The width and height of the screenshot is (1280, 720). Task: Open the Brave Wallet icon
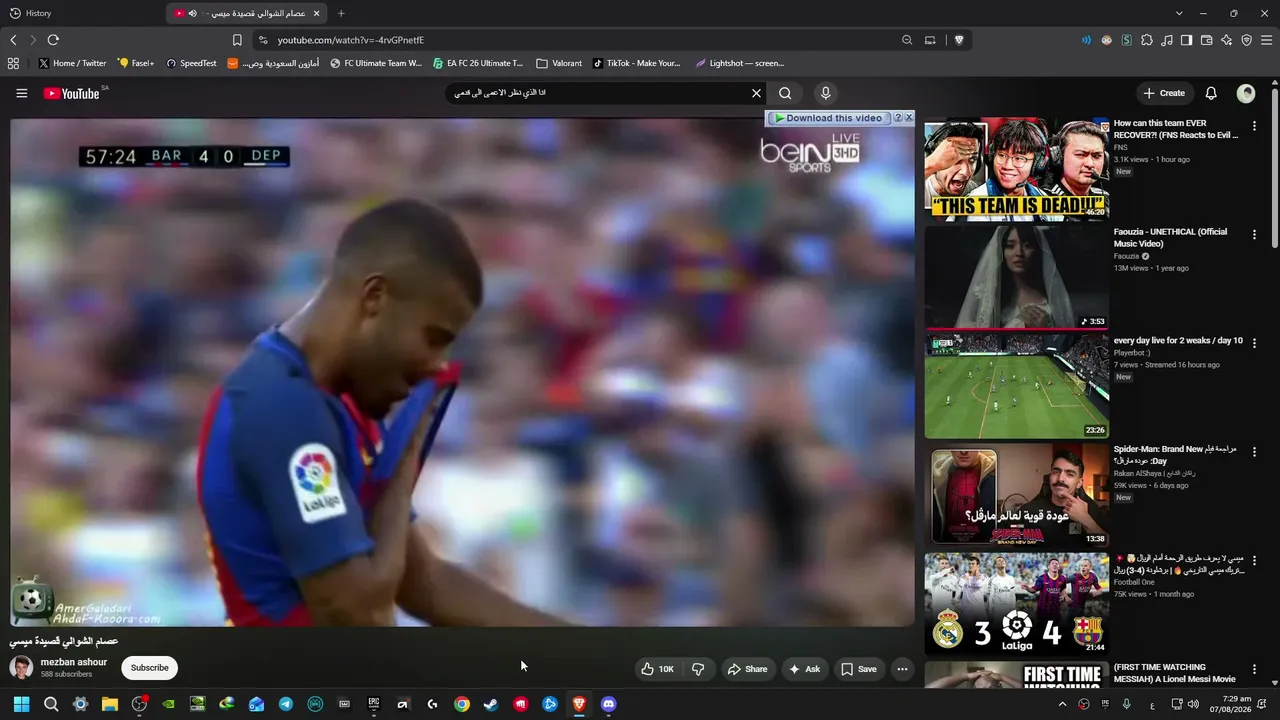(1206, 40)
